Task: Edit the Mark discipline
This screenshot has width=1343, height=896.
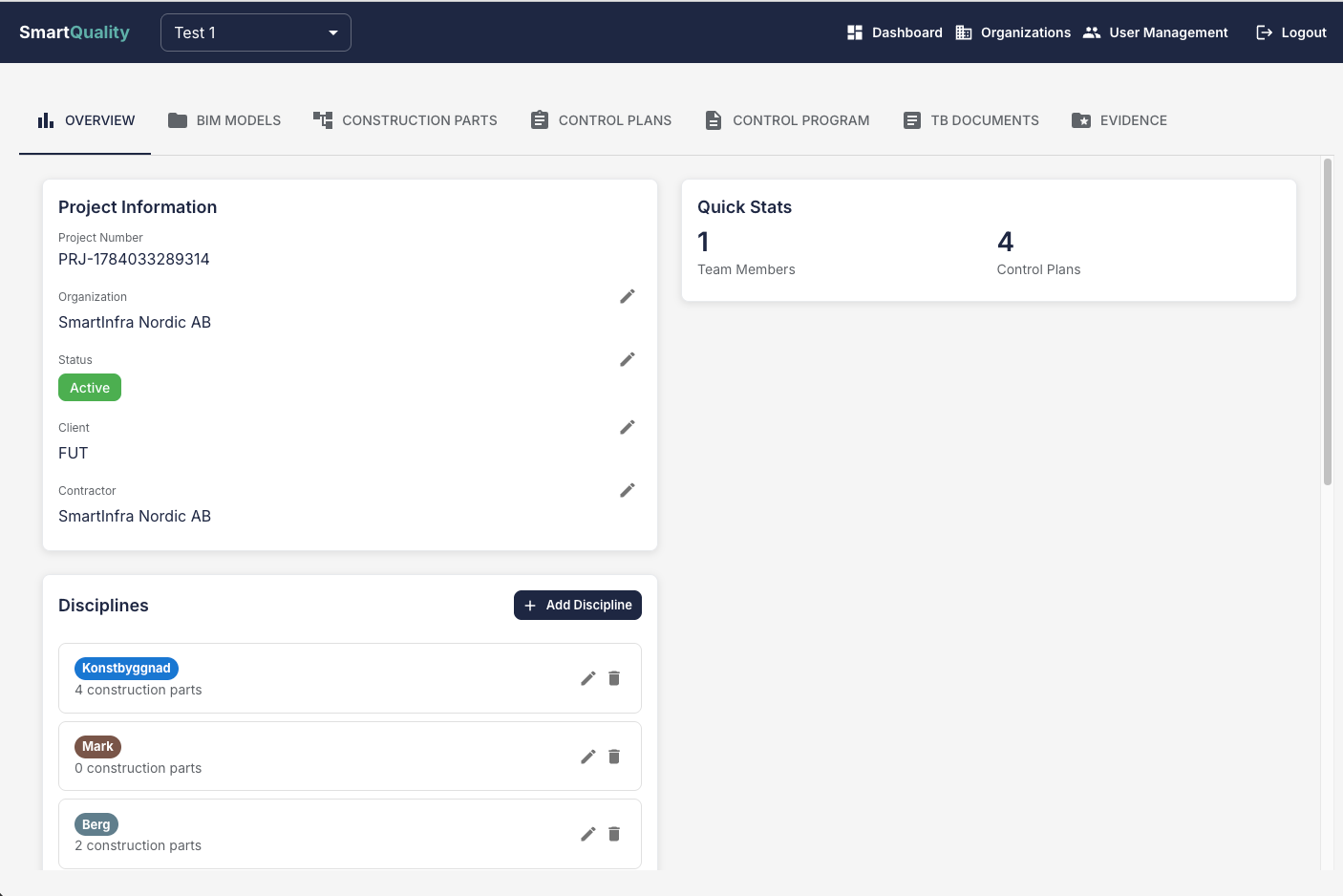Action: 588,757
